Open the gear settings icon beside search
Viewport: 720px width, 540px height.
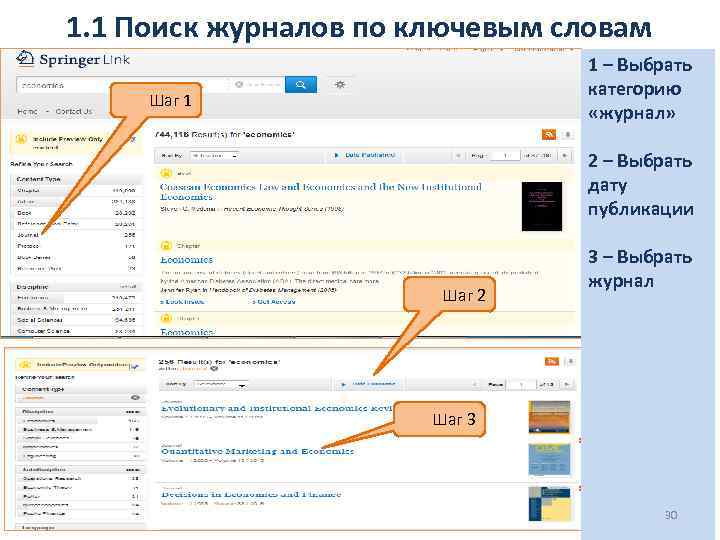coord(340,84)
